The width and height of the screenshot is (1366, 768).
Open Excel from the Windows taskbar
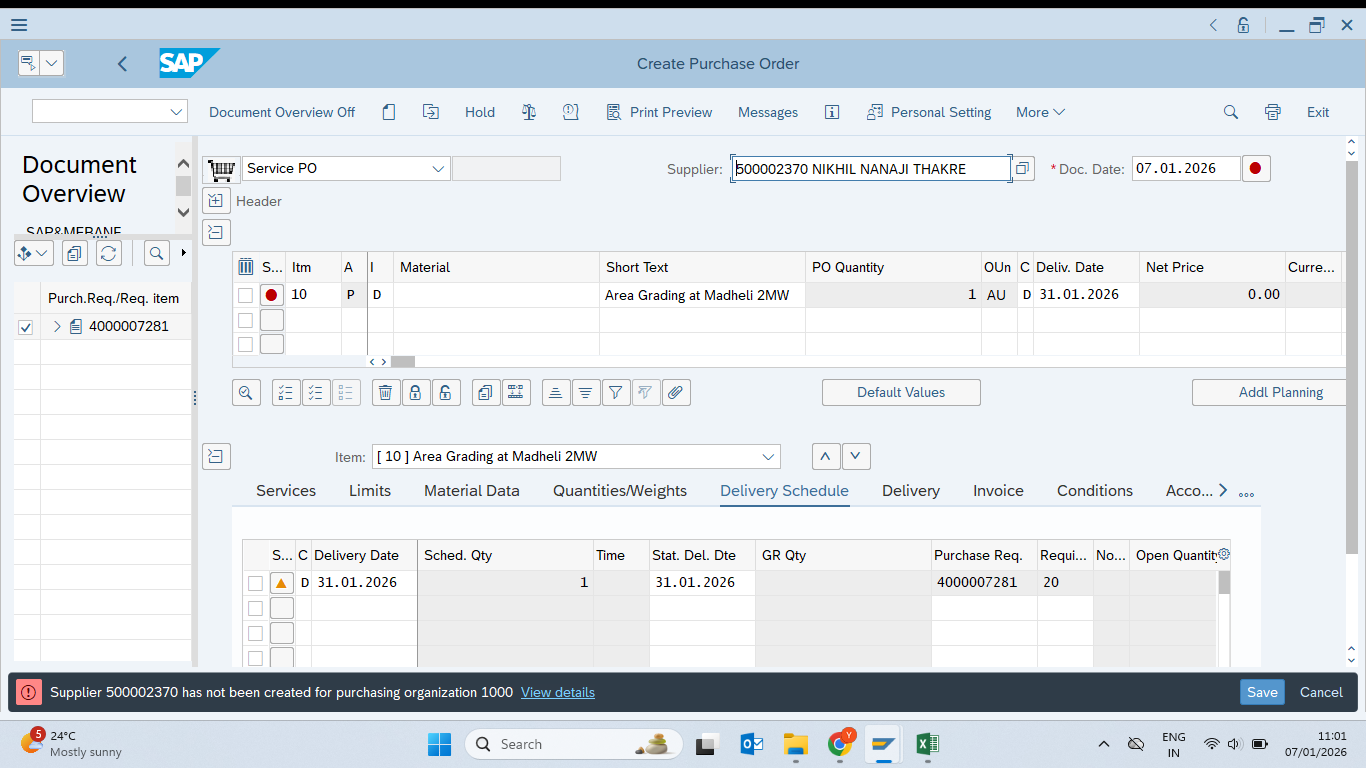927,744
